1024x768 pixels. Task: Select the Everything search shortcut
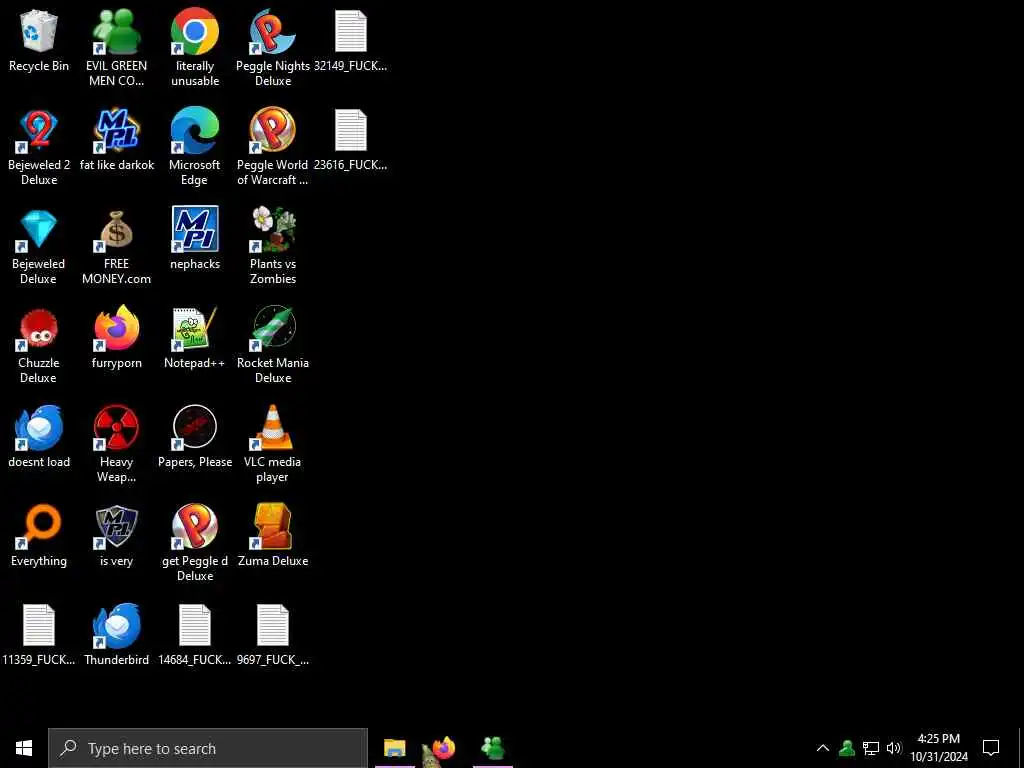click(x=39, y=535)
